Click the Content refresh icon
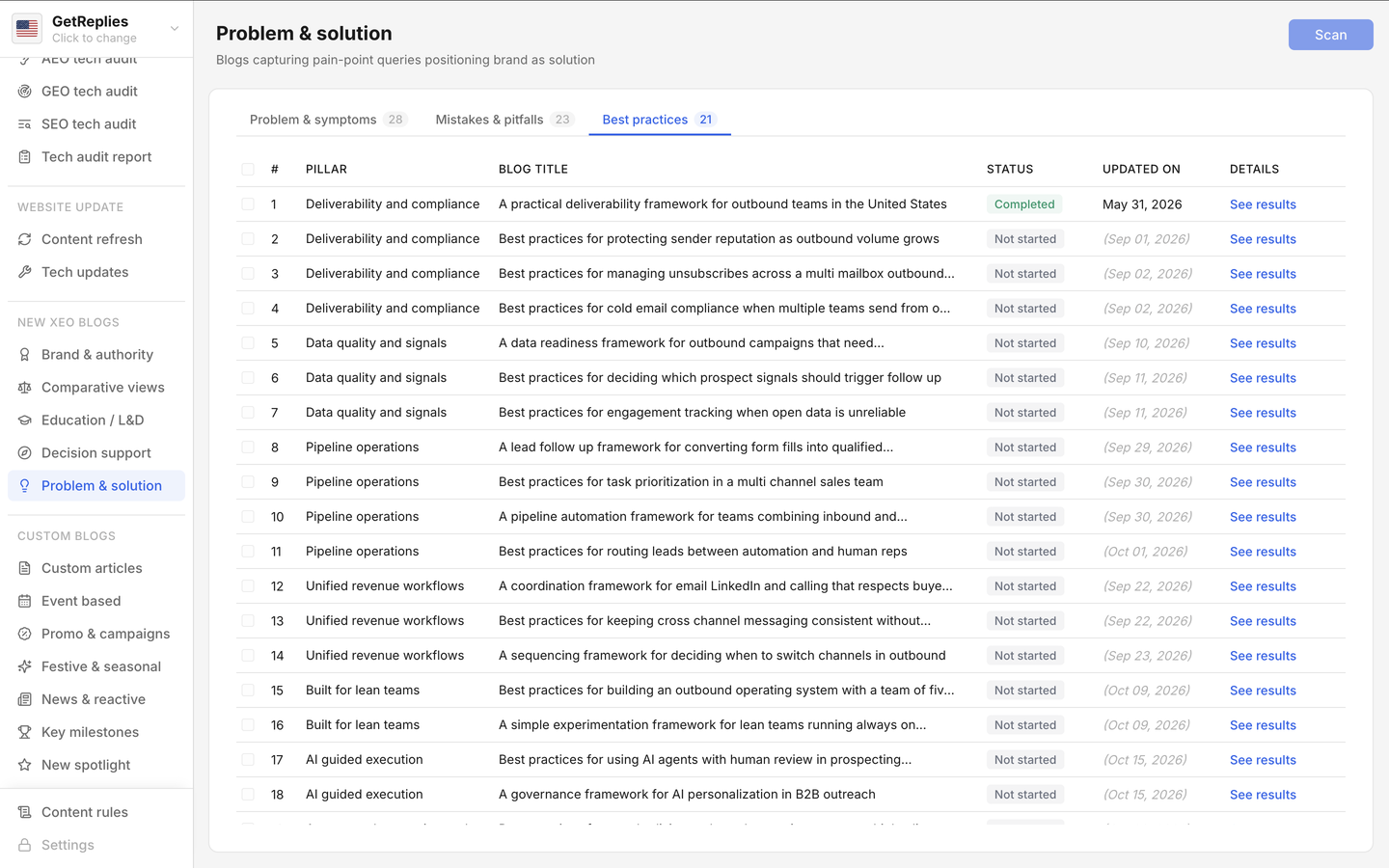 [x=25, y=239]
